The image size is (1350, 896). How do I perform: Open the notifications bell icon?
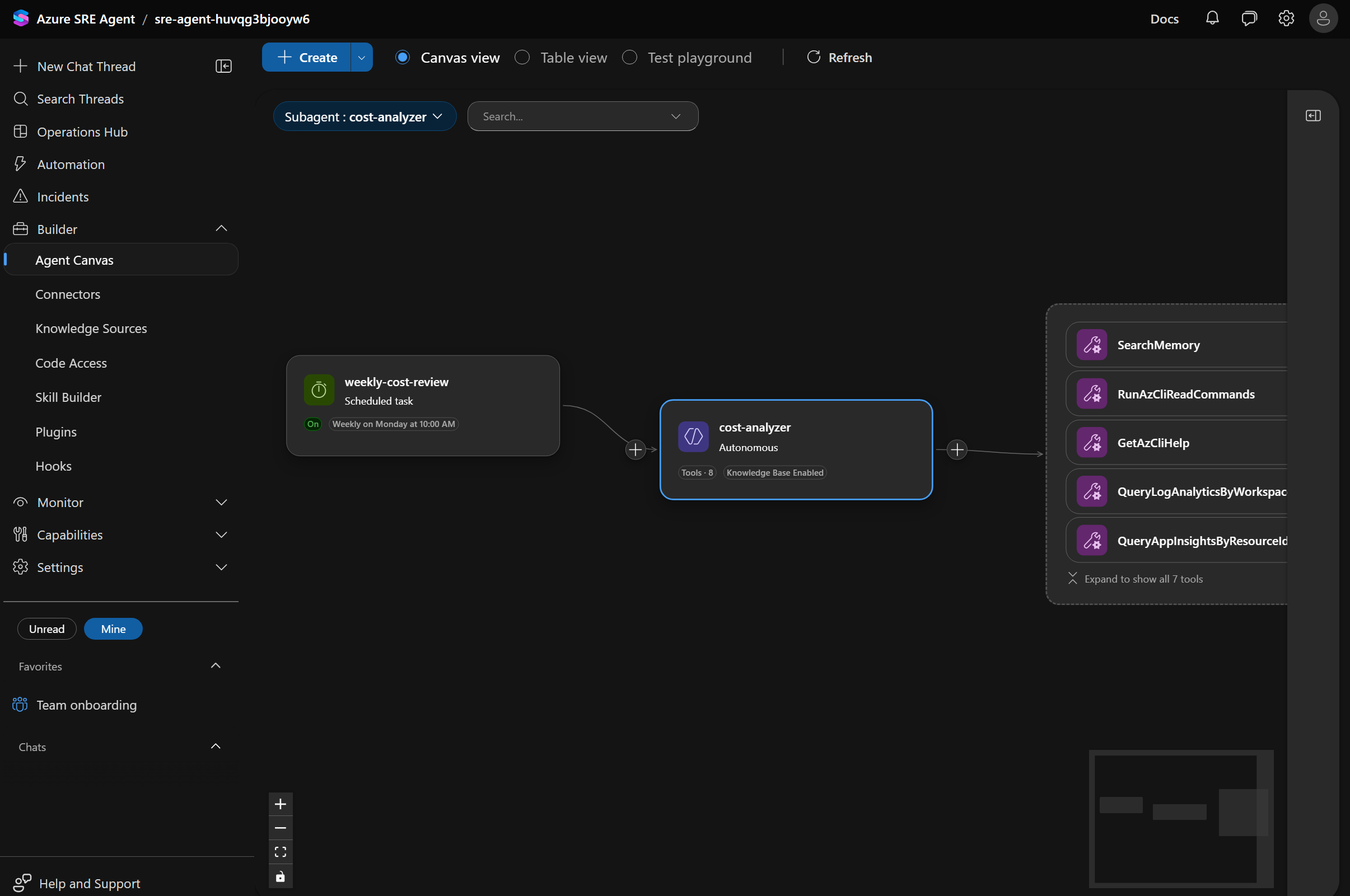tap(1212, 18)
